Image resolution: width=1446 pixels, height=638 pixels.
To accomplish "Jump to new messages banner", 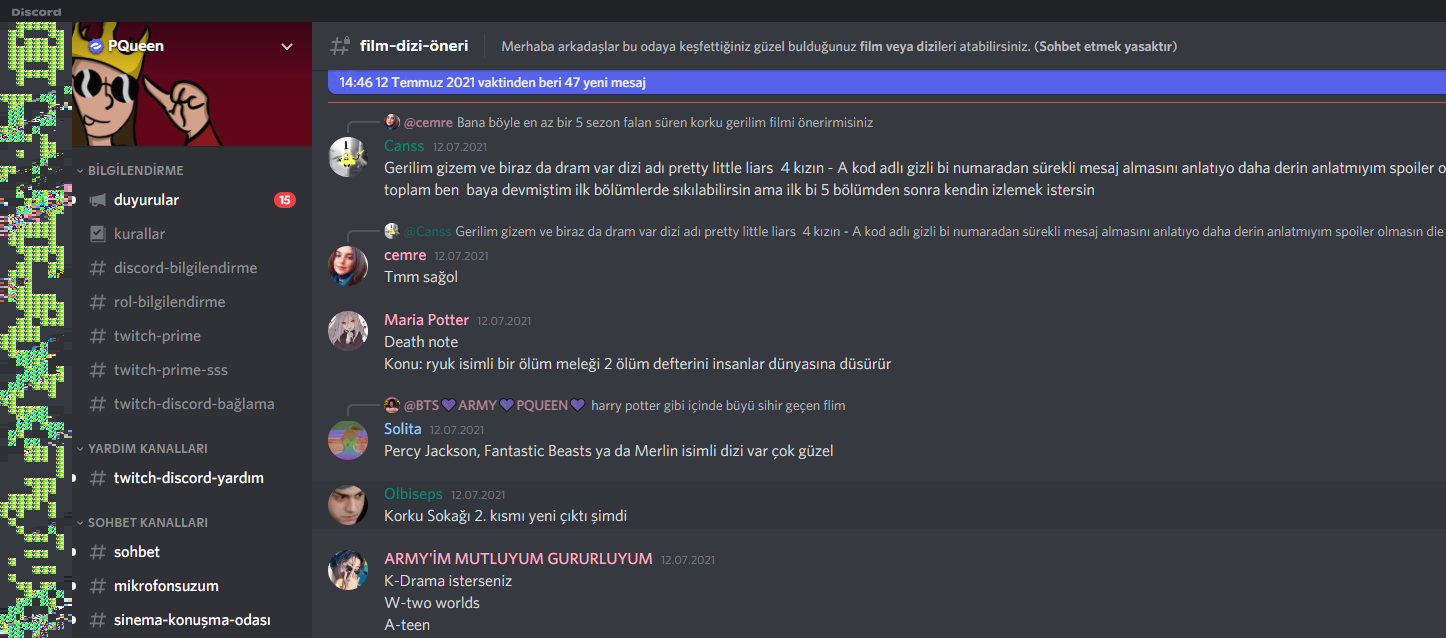I will (x=887, y=82).
